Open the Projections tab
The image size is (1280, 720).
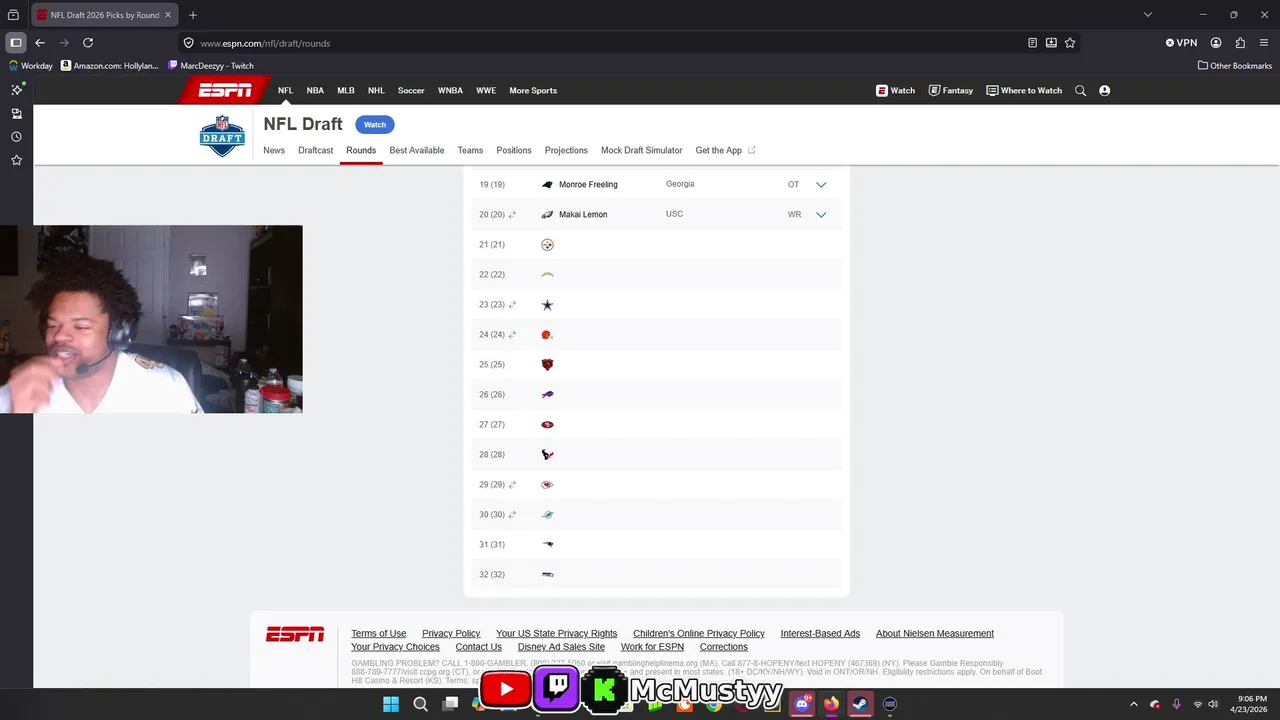pos(566,150)
